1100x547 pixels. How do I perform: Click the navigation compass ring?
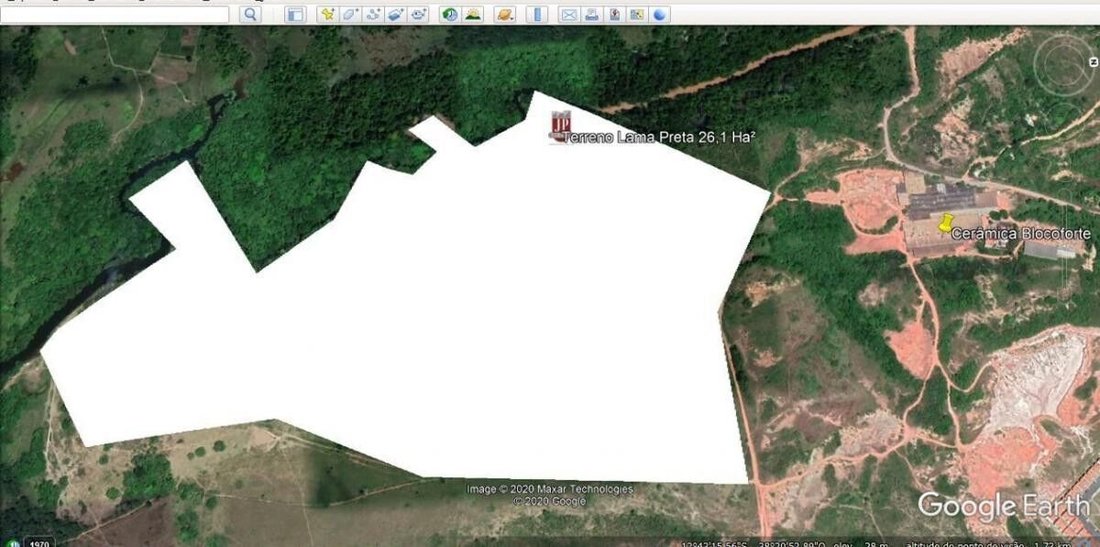(1066, 65)
